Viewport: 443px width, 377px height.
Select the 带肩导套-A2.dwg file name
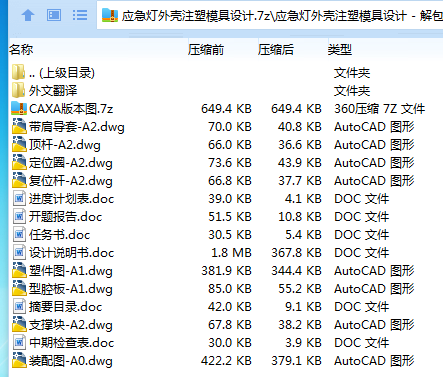[x=77, y=127]
